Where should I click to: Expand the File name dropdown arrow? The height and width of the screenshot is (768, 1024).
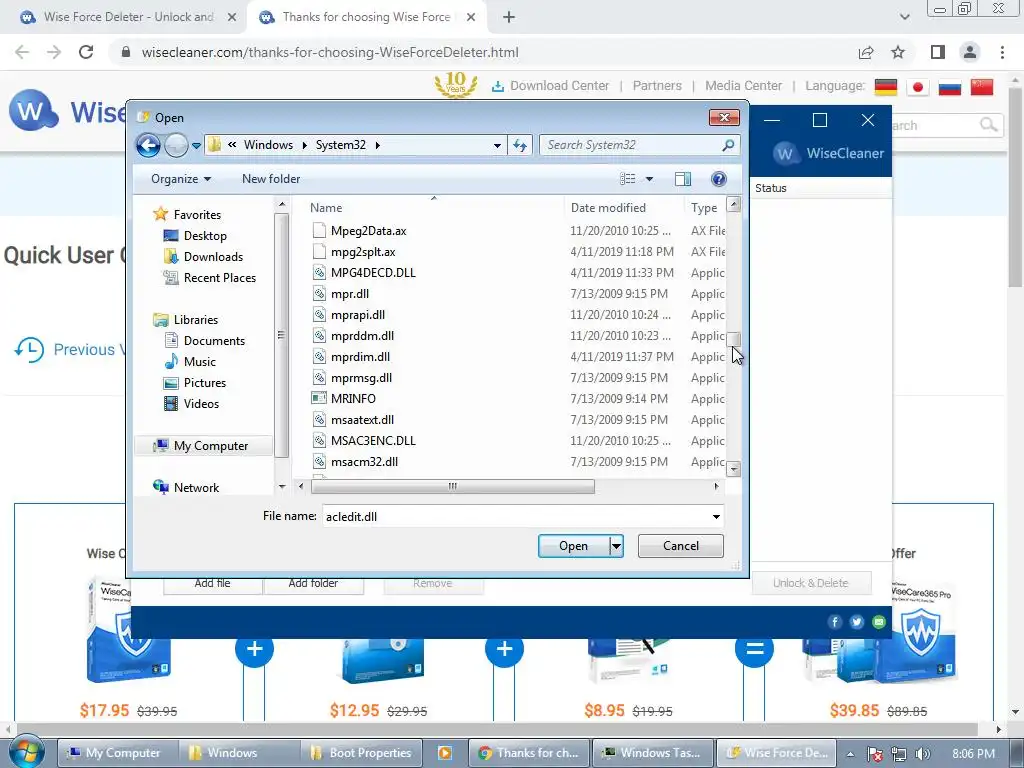[716, 517]
